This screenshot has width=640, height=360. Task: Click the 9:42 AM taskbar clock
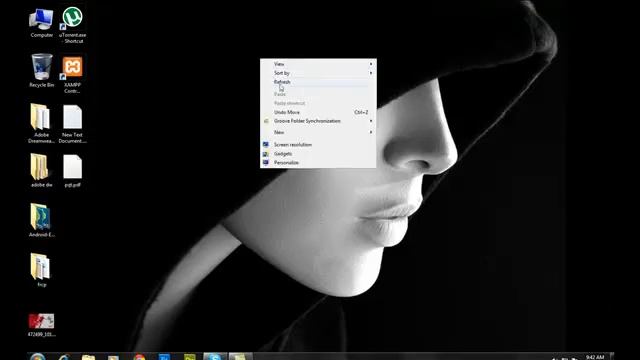click(x=595, y=357)
